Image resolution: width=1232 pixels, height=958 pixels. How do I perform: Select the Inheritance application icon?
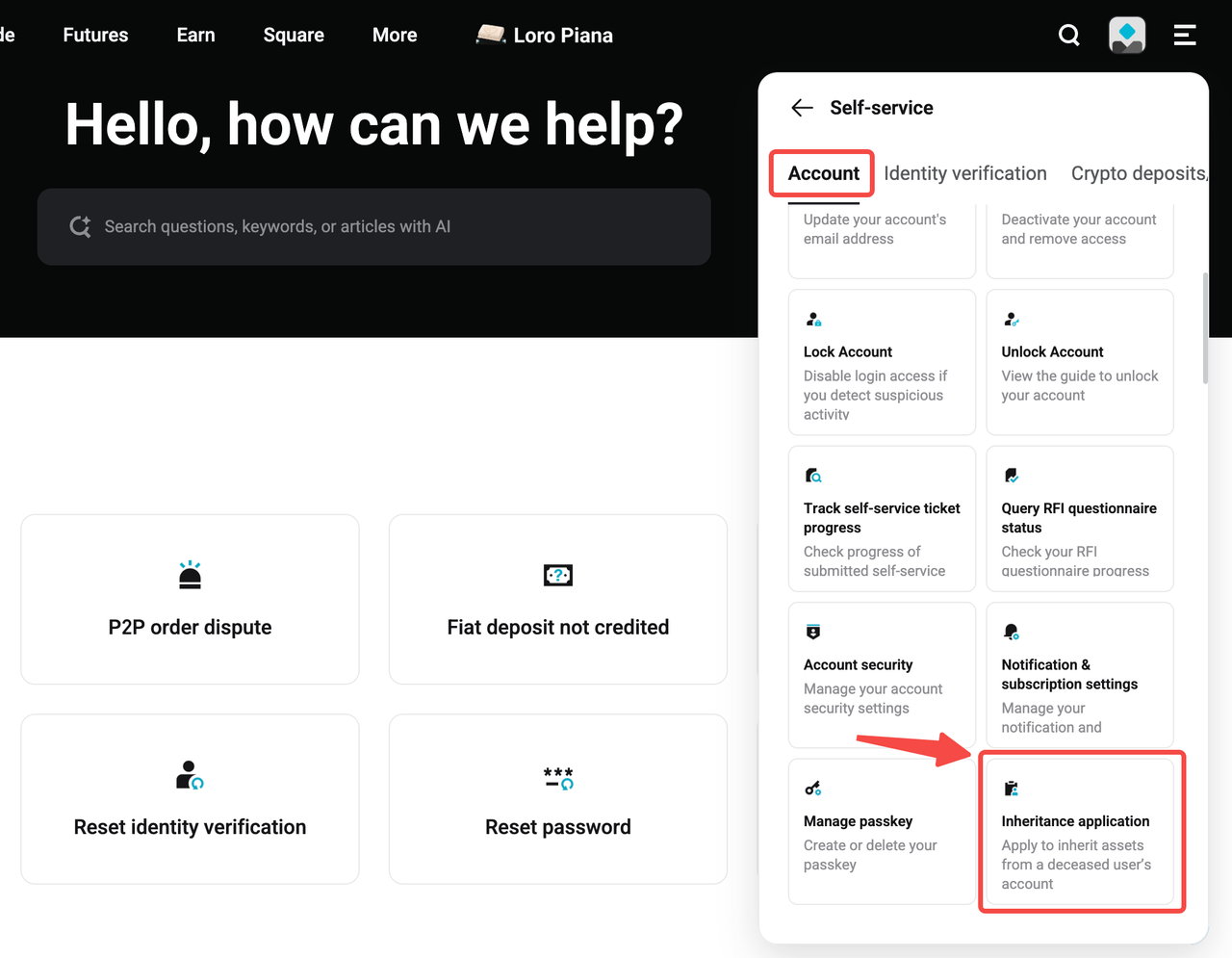click(x=1011, y=788)
